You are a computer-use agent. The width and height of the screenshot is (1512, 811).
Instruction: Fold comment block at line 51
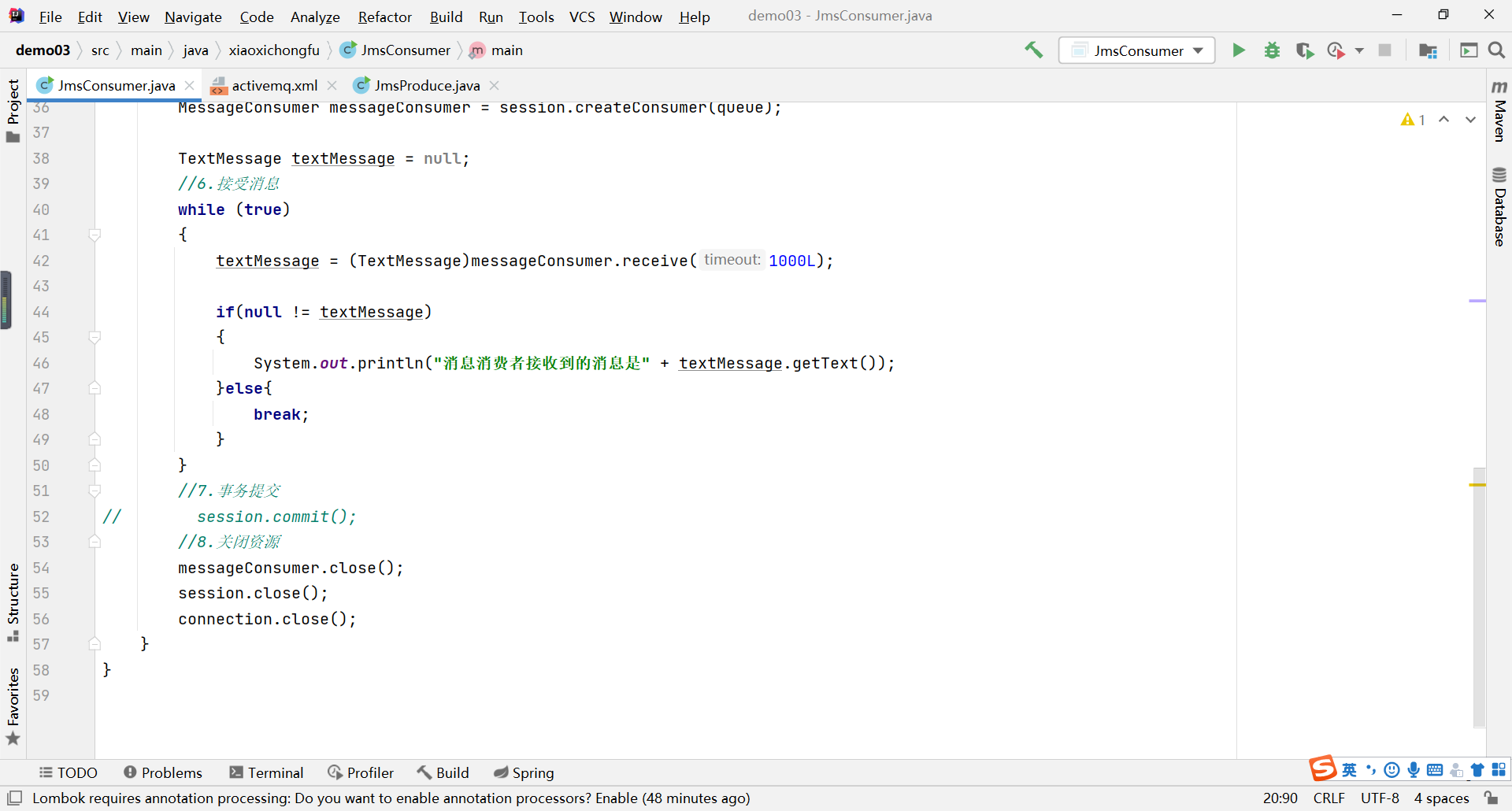(x=94, y=491)
